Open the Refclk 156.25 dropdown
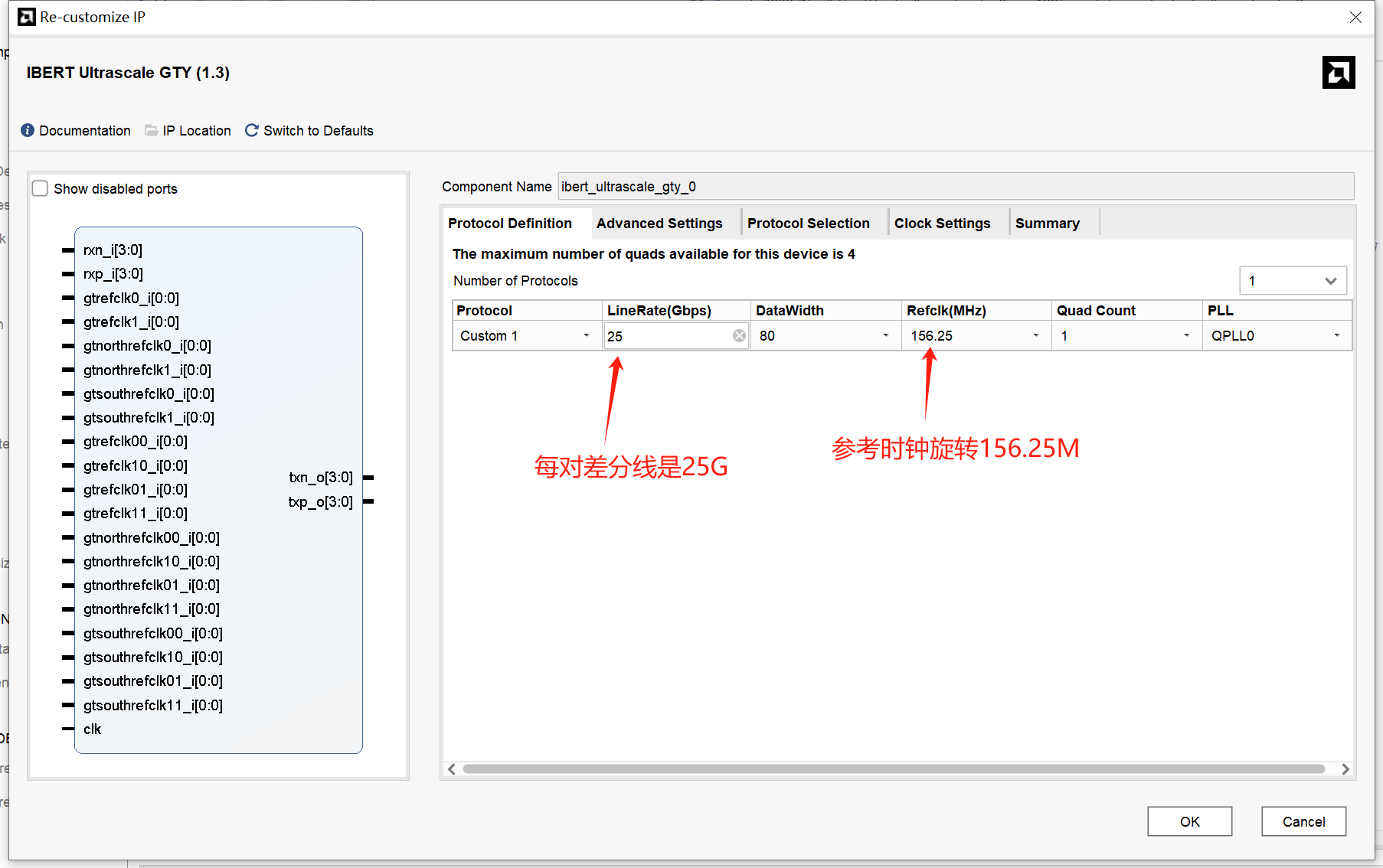Screen dimensions: 1383x868 975,335
